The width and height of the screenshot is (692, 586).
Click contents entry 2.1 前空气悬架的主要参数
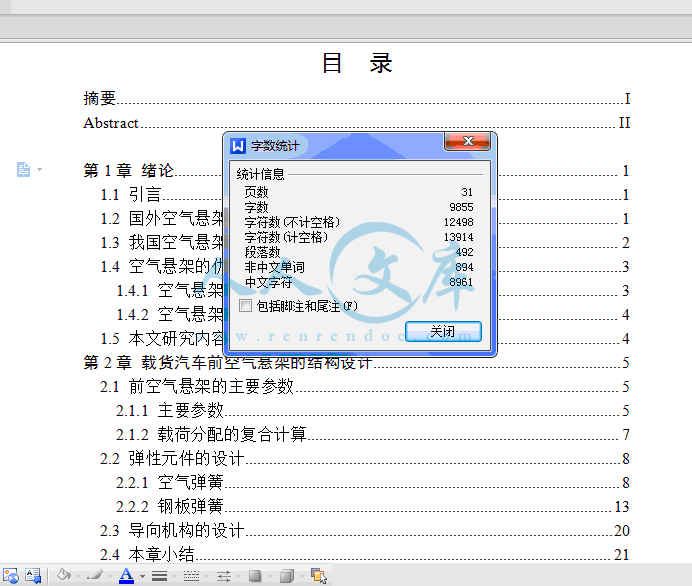click(x=365, y=386)
